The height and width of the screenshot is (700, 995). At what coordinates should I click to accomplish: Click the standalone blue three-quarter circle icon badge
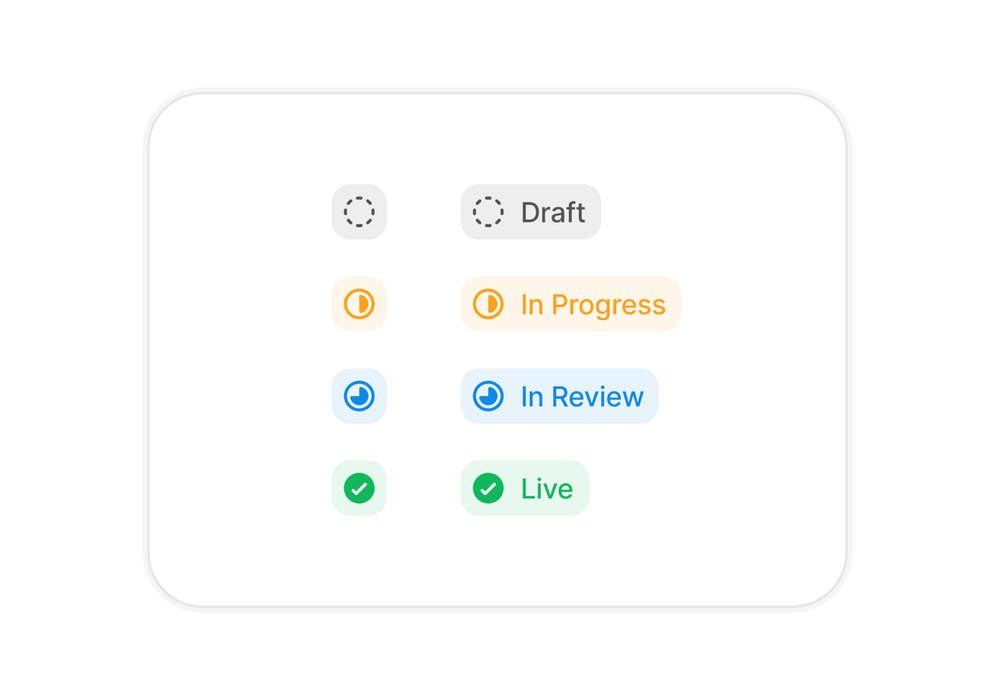(x=359, y=396)
